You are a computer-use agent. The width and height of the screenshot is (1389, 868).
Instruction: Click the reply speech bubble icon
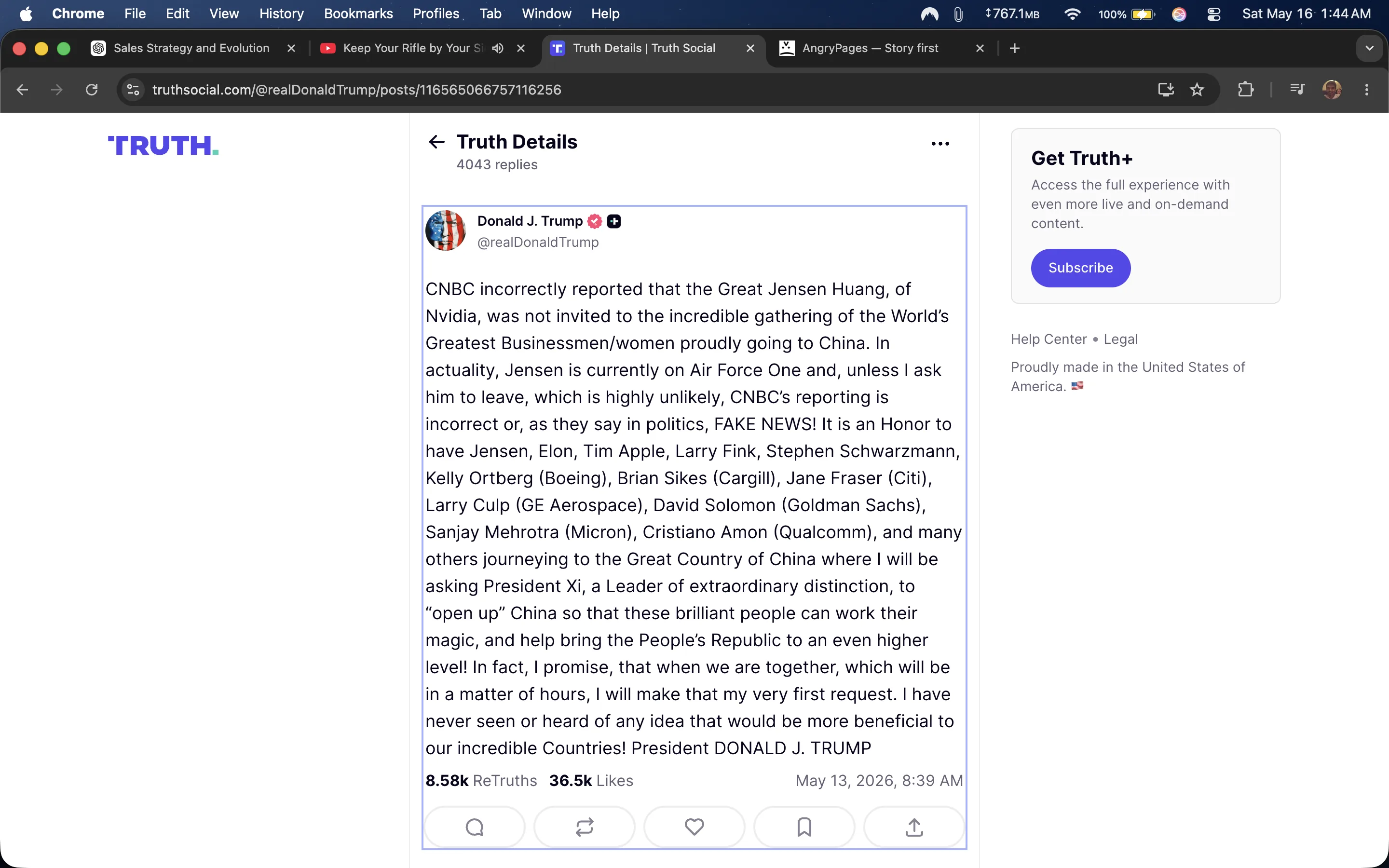pos(475,827)
